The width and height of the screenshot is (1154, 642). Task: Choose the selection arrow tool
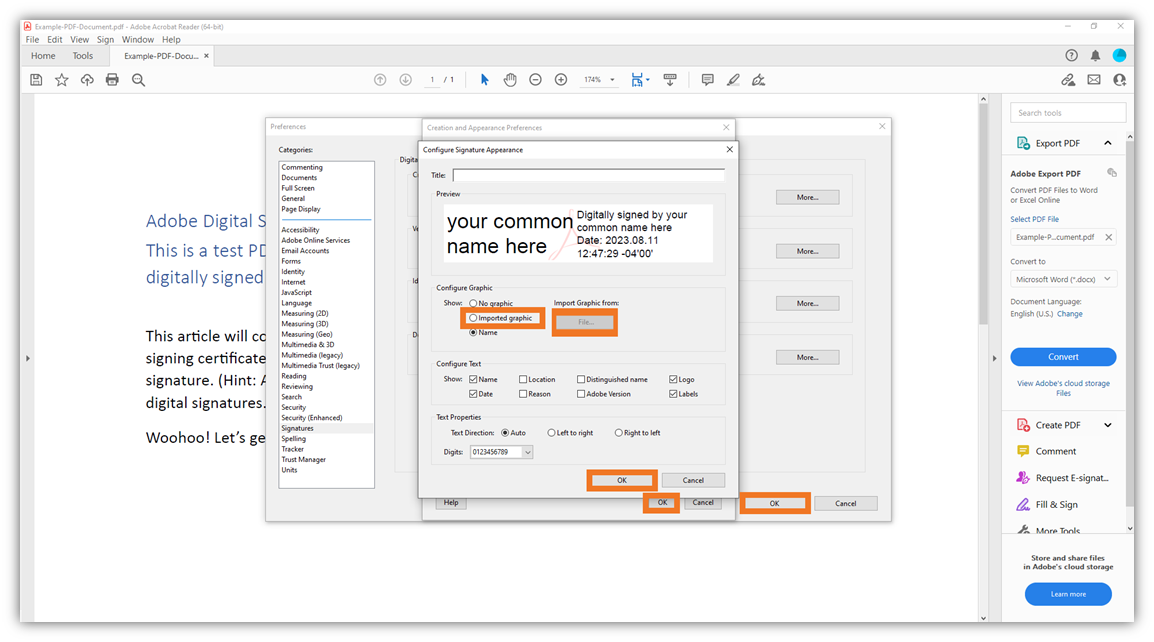[x=484, y=80]
